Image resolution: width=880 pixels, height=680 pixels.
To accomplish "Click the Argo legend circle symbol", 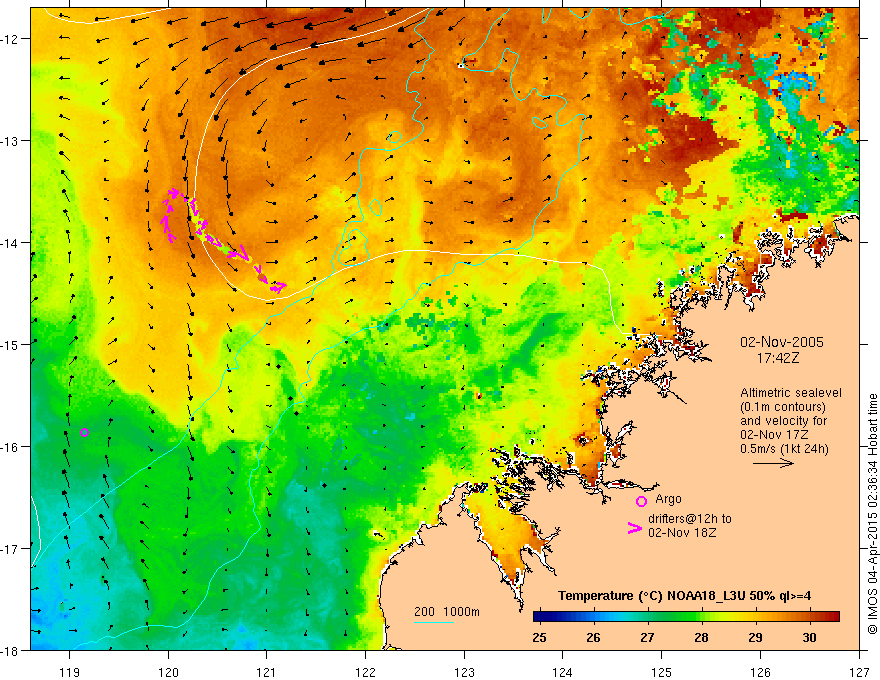I will pos(641,501).
